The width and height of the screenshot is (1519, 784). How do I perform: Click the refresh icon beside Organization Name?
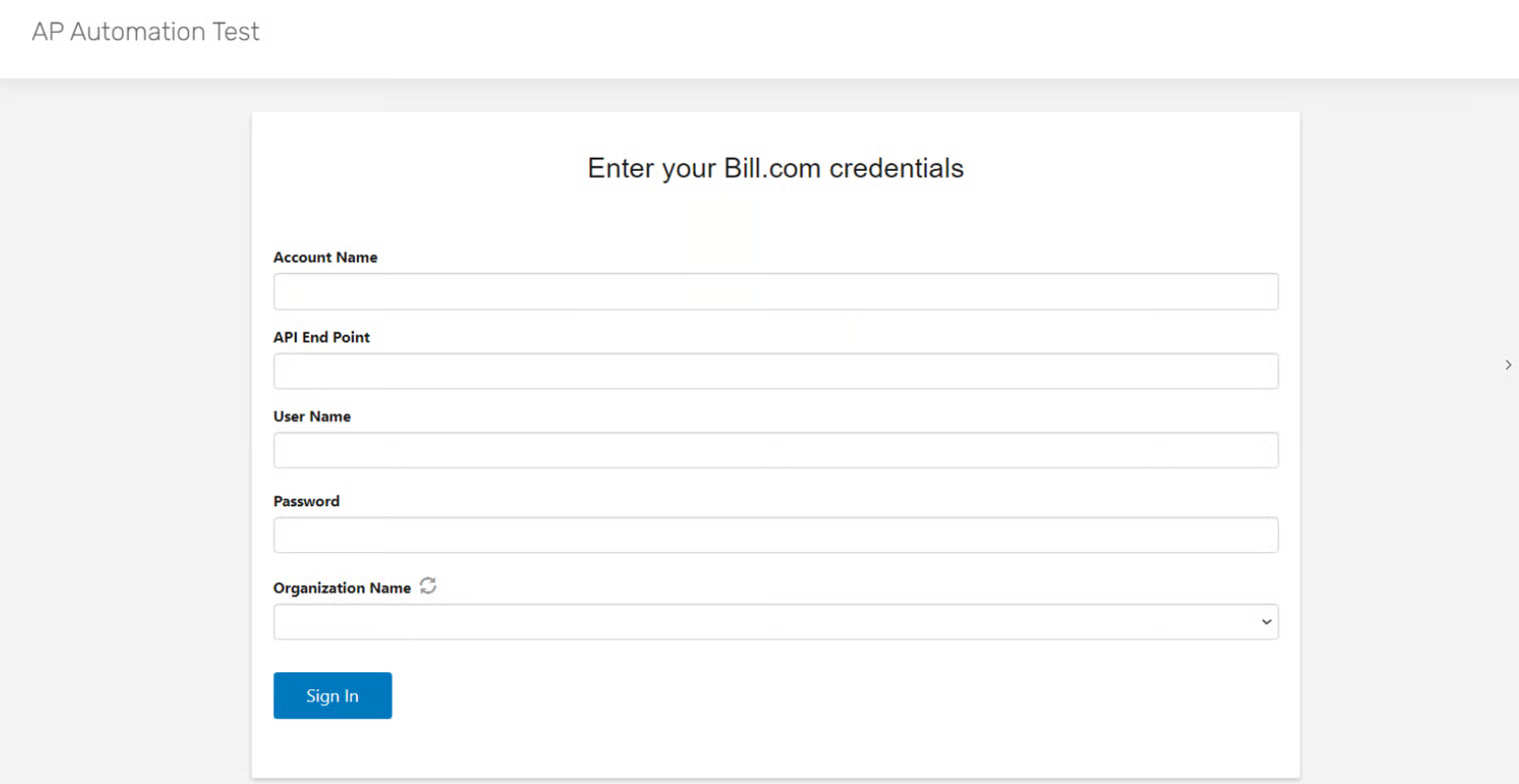point(428,586)
